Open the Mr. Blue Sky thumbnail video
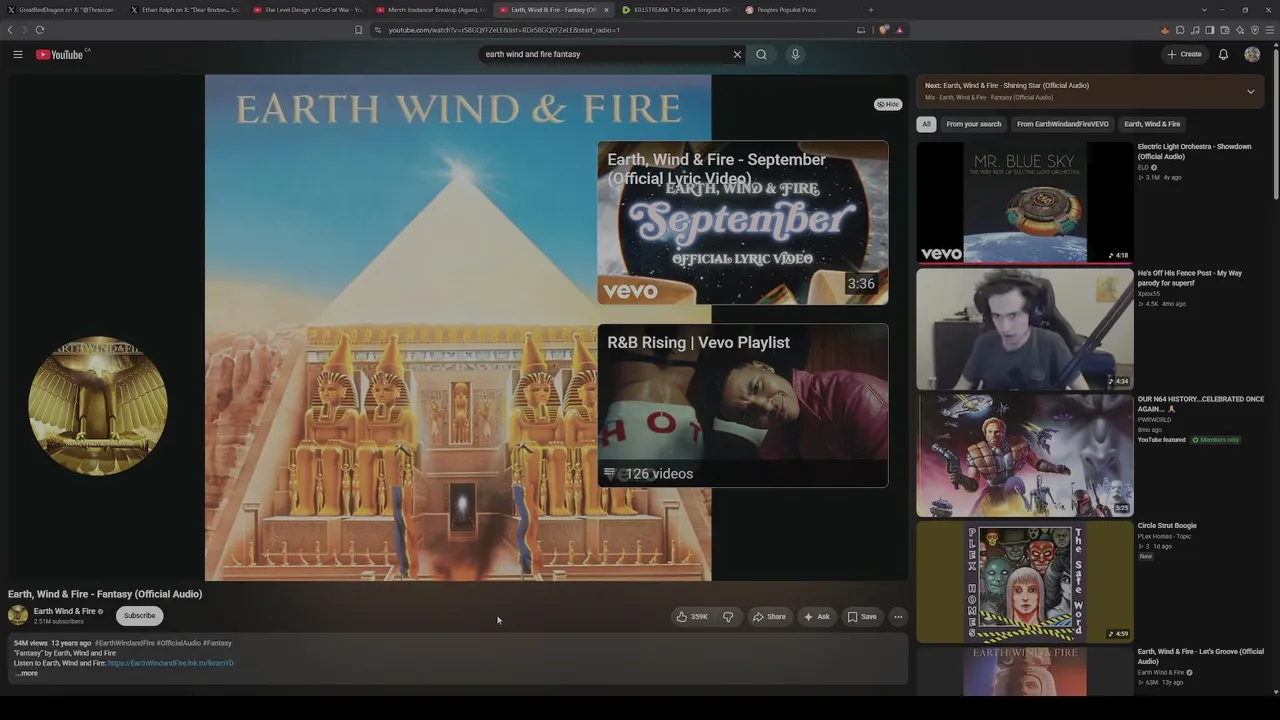 pos(1025,203)
